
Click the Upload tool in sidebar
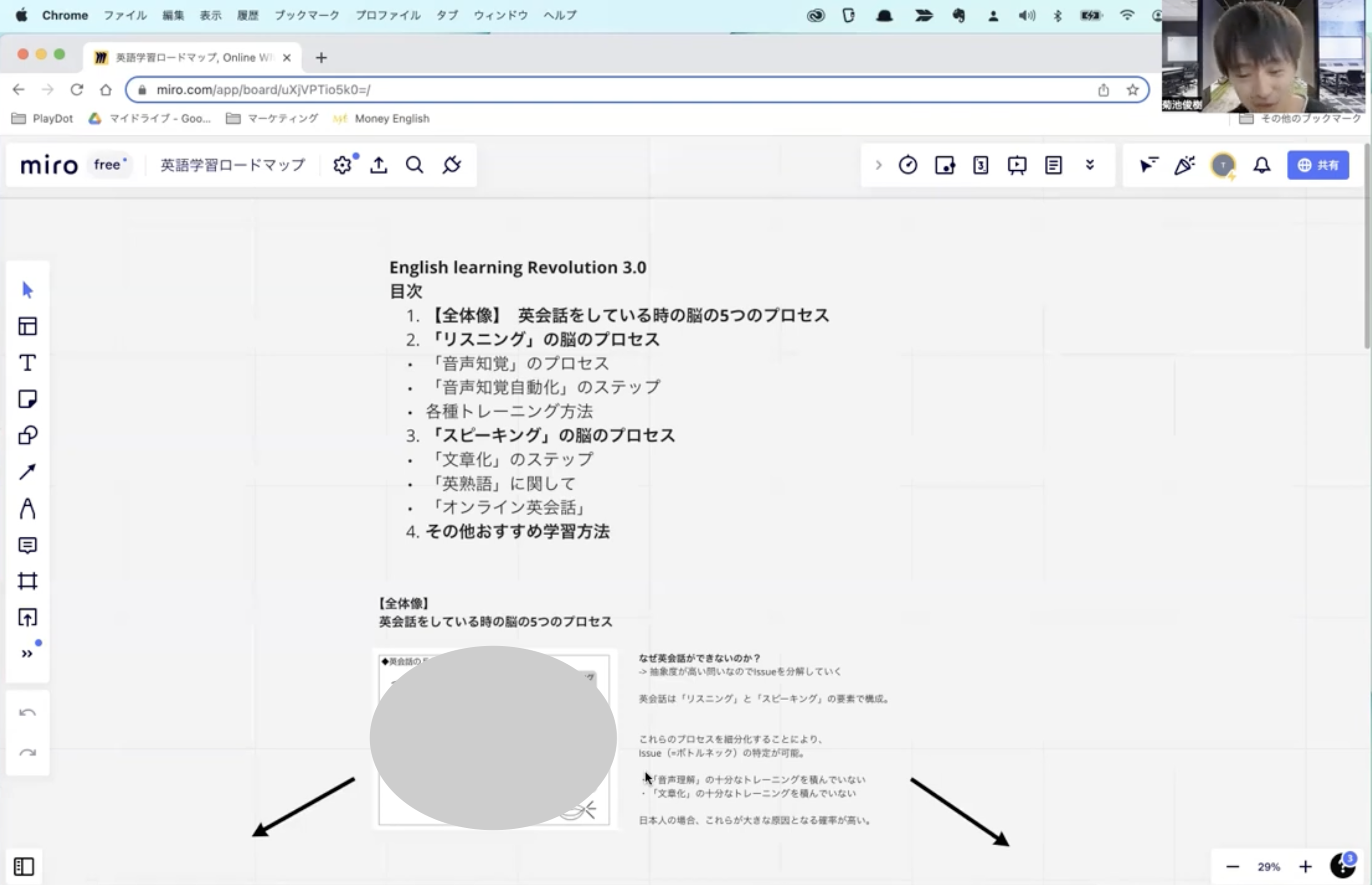point(27,618)
